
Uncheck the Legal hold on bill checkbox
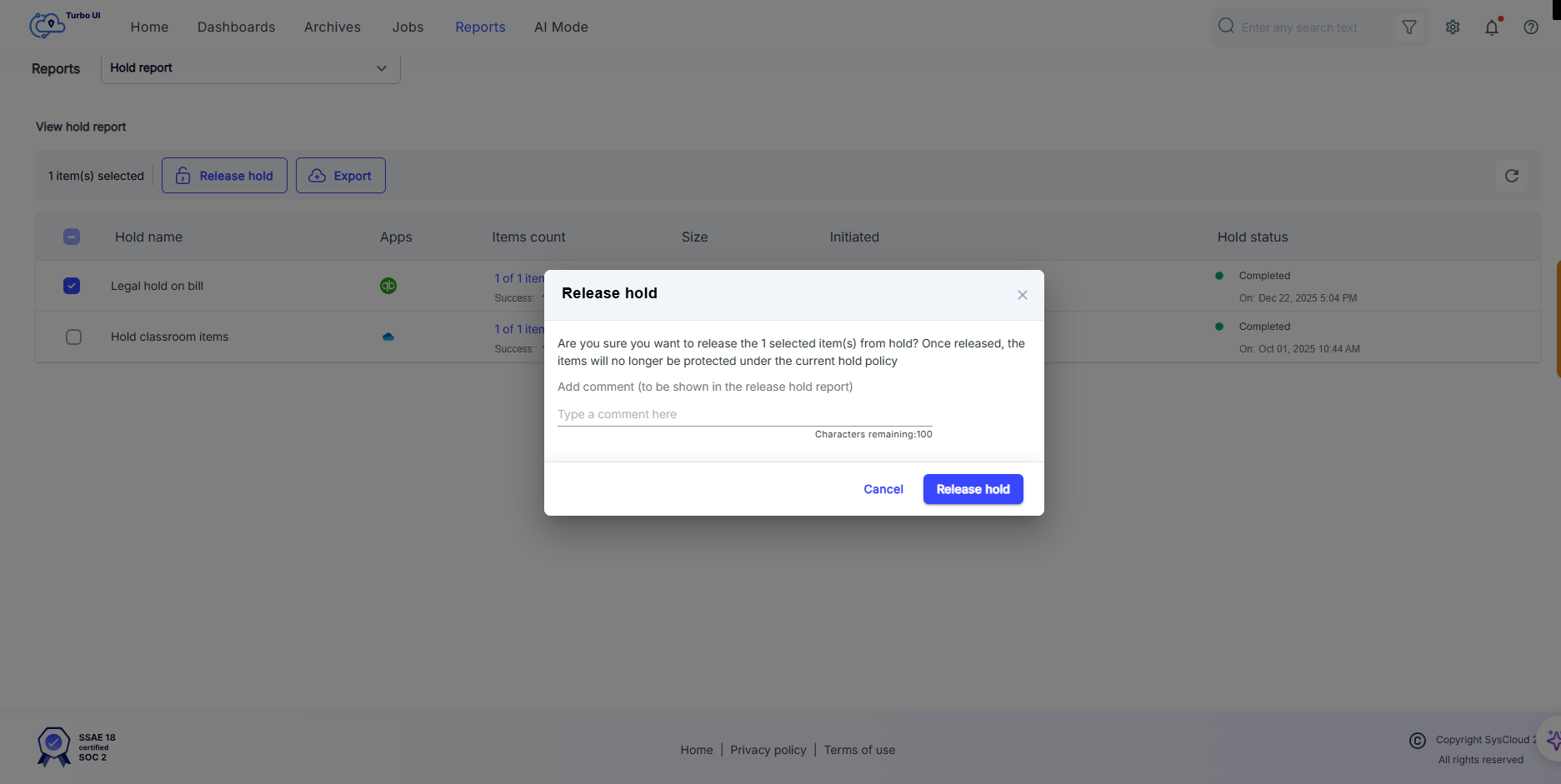pyautogui.click(x=72, y=286)
